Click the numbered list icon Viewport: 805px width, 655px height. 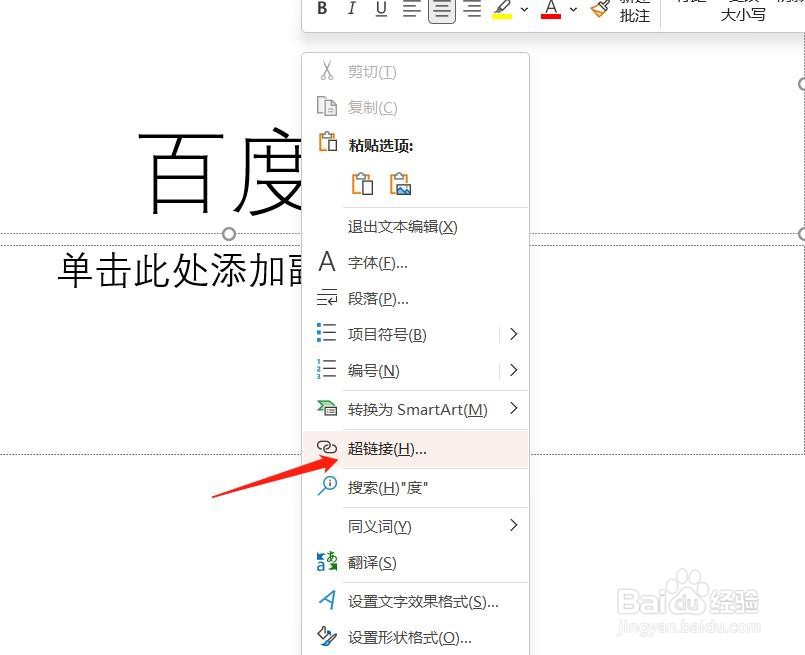coord(327,369)
